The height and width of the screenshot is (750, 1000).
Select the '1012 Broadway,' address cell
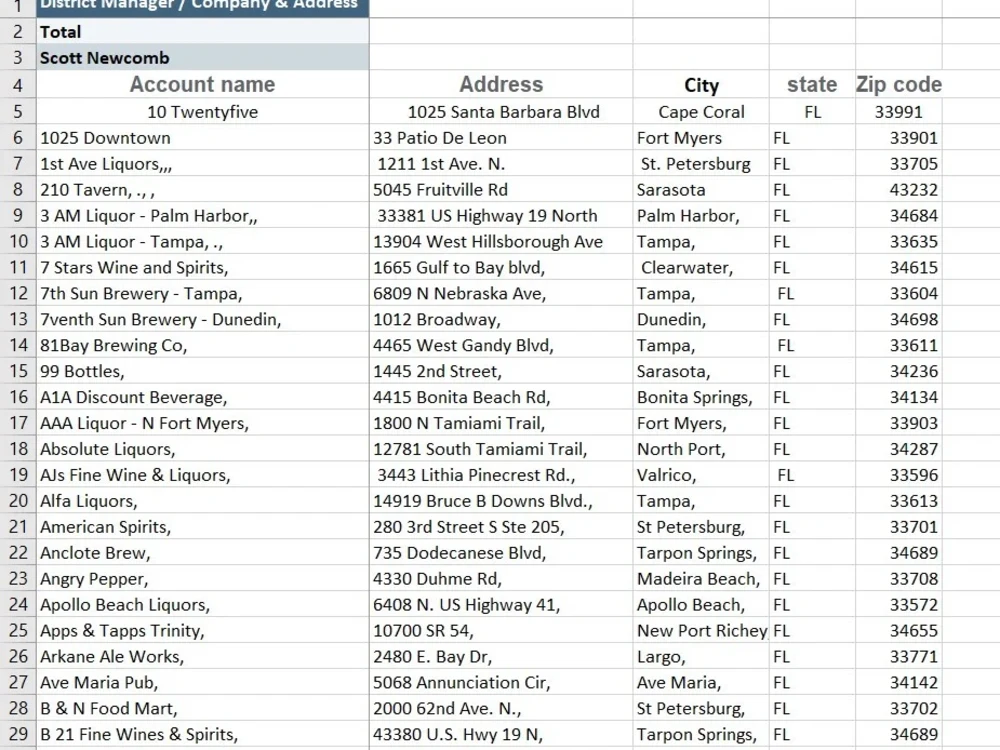(x=501, y=319)
